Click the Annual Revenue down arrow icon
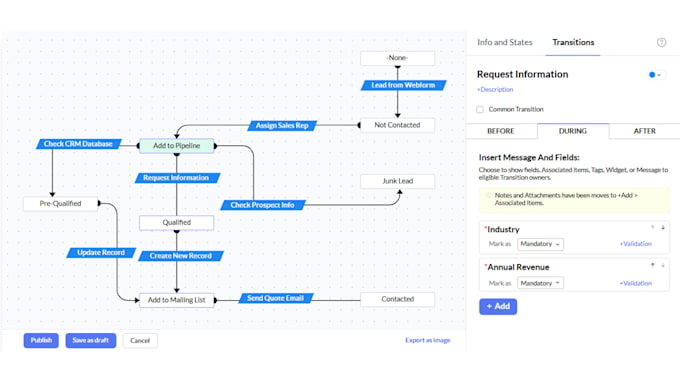The height and width of the screenshot is (383, 680). coord(663,265)
